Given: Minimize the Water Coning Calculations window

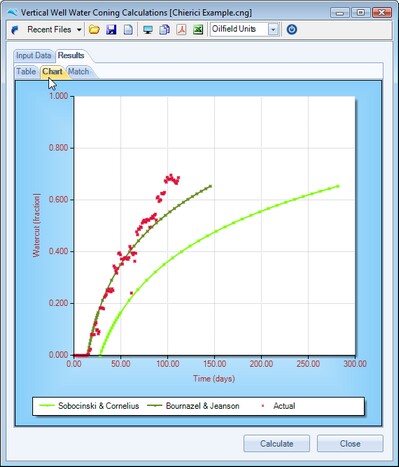Looking at the screenshot, I should [x=340, y=13].
